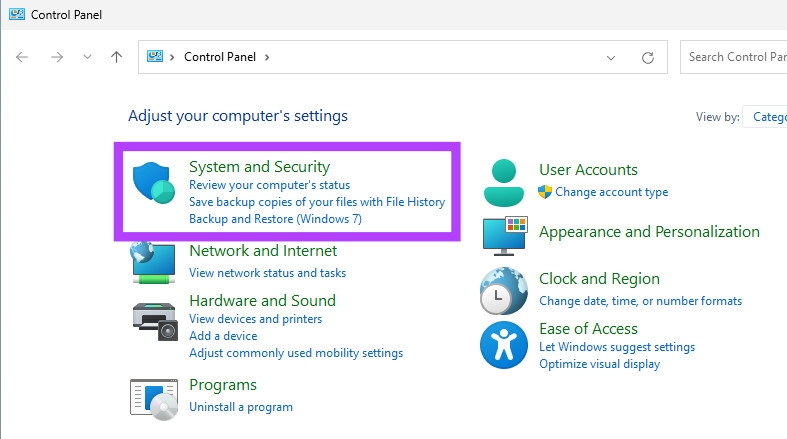The height and width of the screenshot is (439, 787).
Task: Click the Add a device link
Action: pos(223,336)
